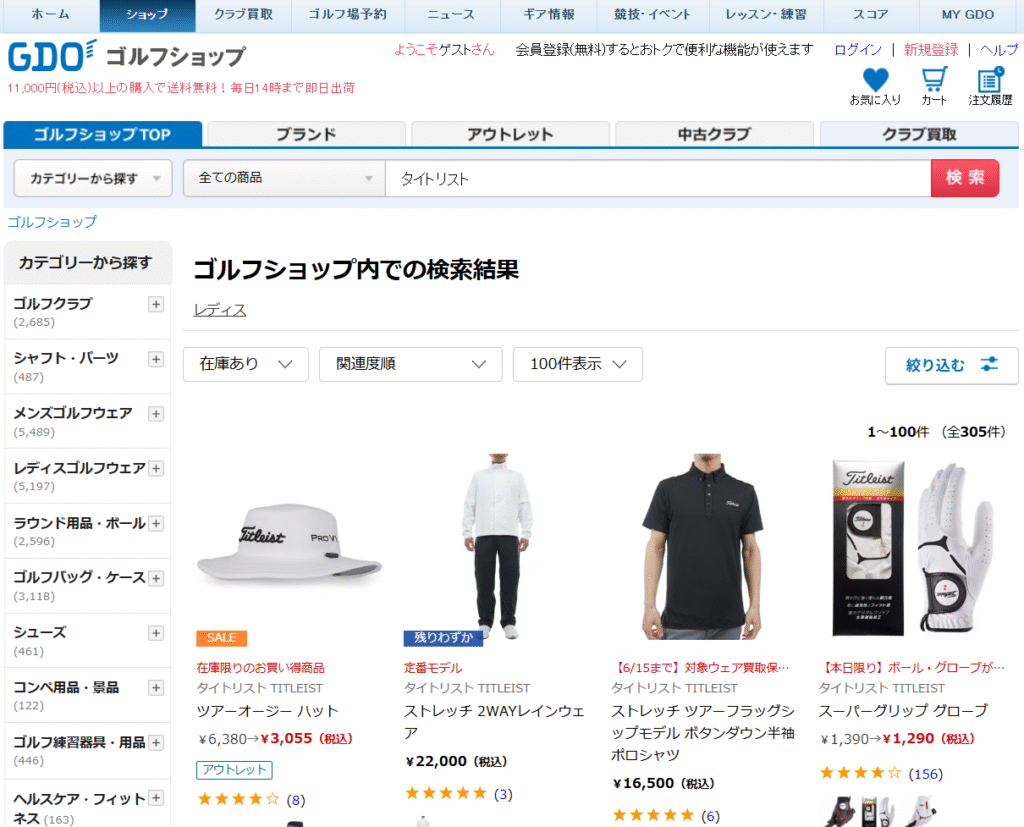Open the カテゴリーから探す dropdown

click(93, 178)
